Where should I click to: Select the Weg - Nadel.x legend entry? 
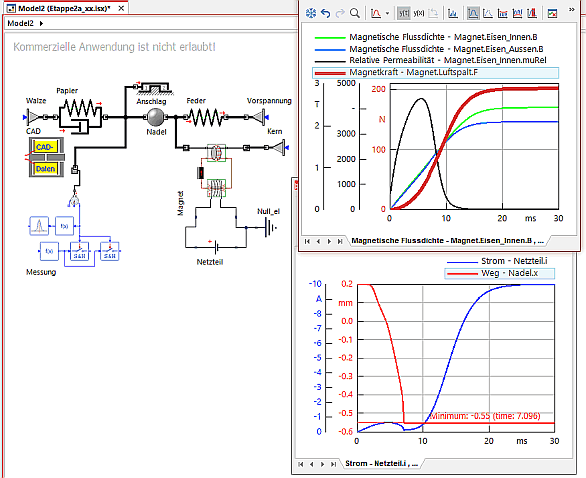[x=500, y=273]
